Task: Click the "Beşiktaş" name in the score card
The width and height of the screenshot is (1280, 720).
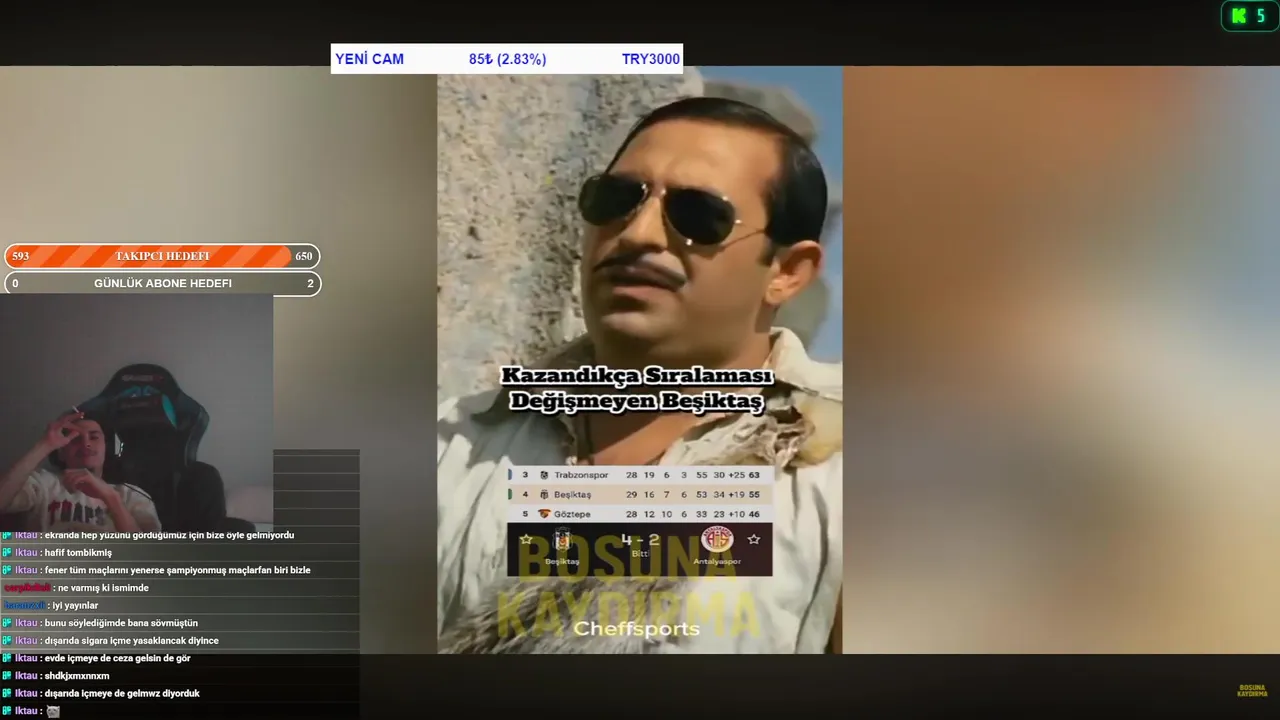Action: (562, 562)
